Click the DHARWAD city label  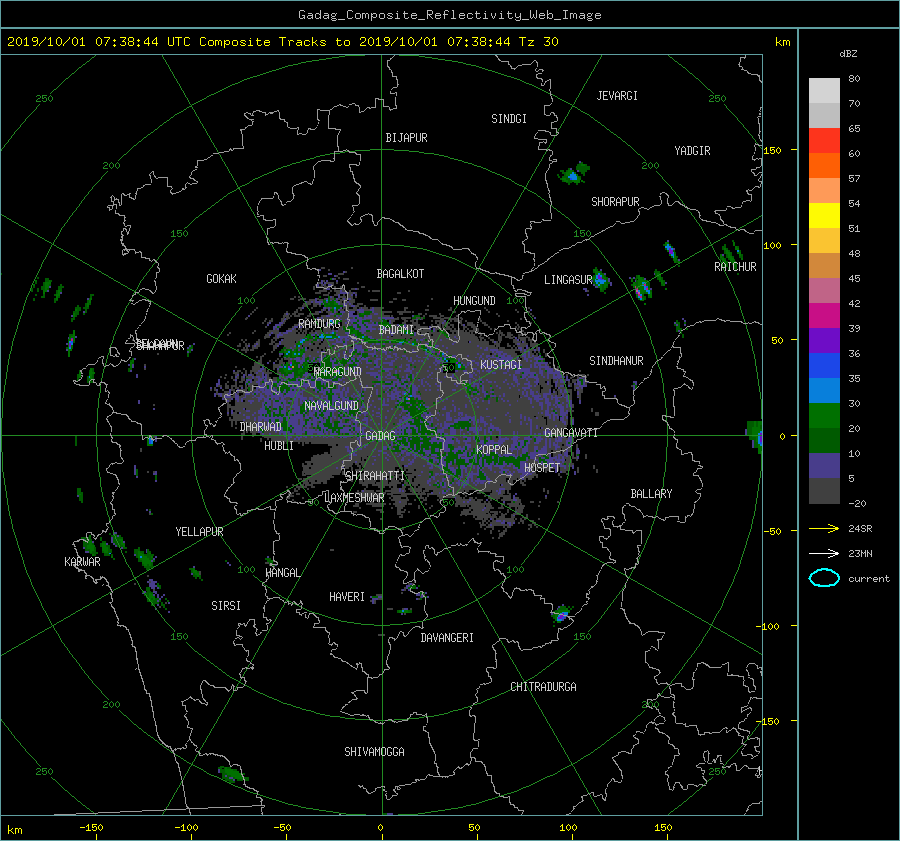point(261,427)
